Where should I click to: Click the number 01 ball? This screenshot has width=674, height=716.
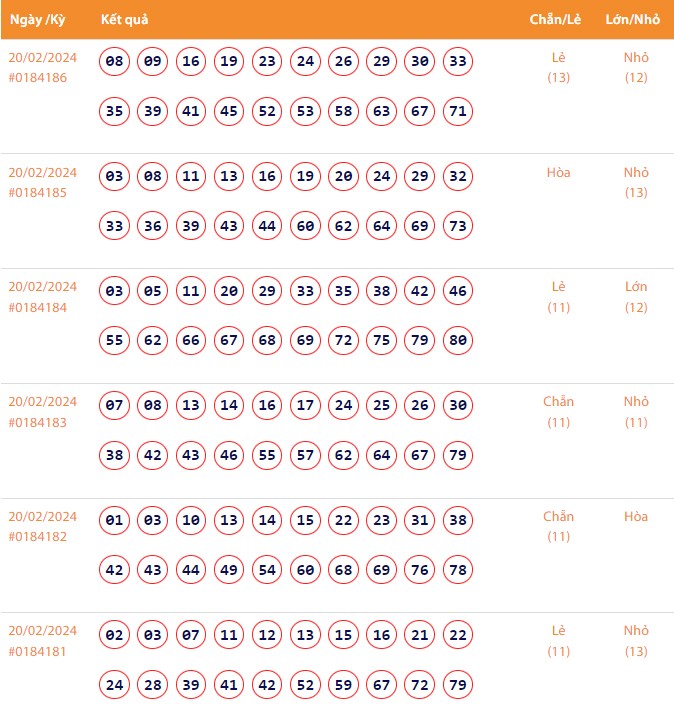tap(115, 521)
